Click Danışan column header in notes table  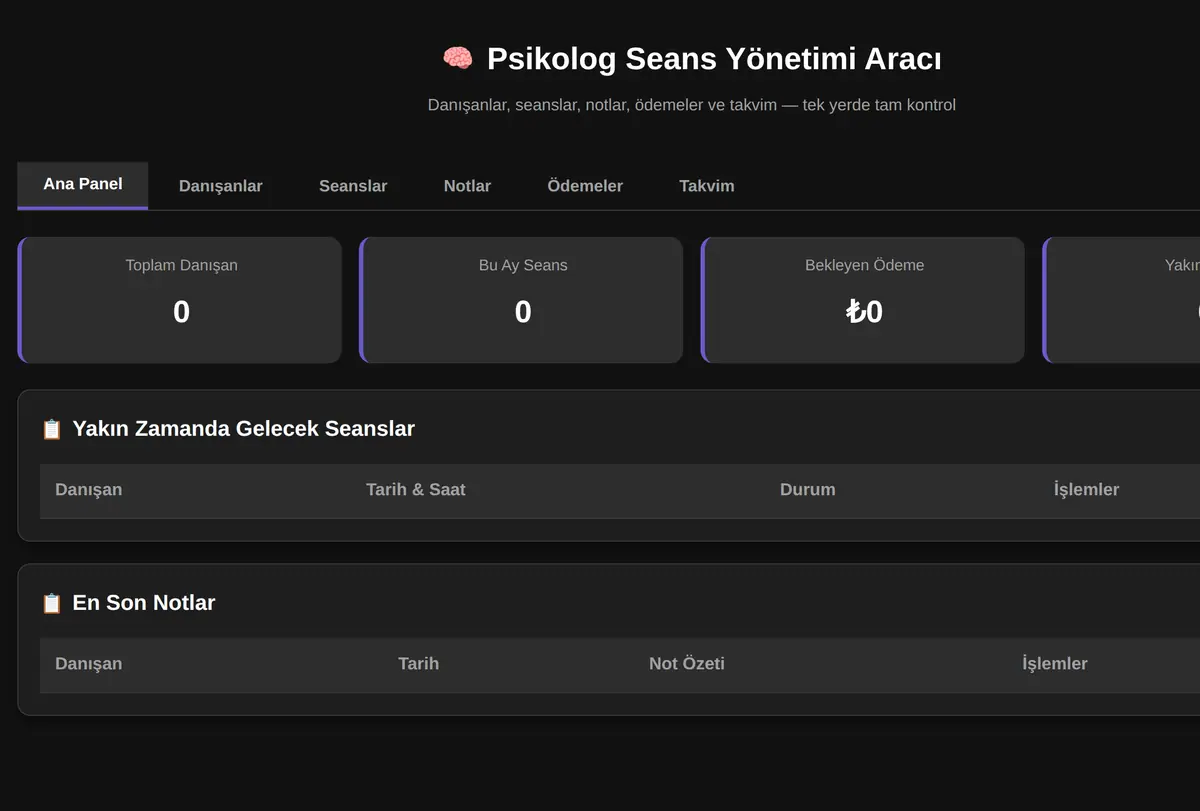click(89, 664)
